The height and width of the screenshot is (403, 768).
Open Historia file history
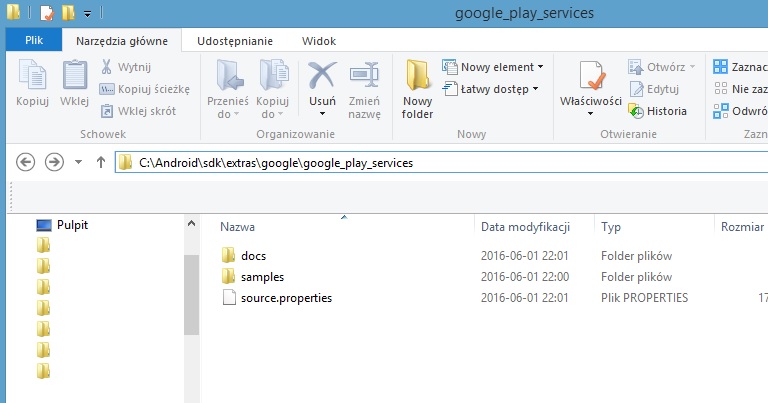click(x=657, y=111)
